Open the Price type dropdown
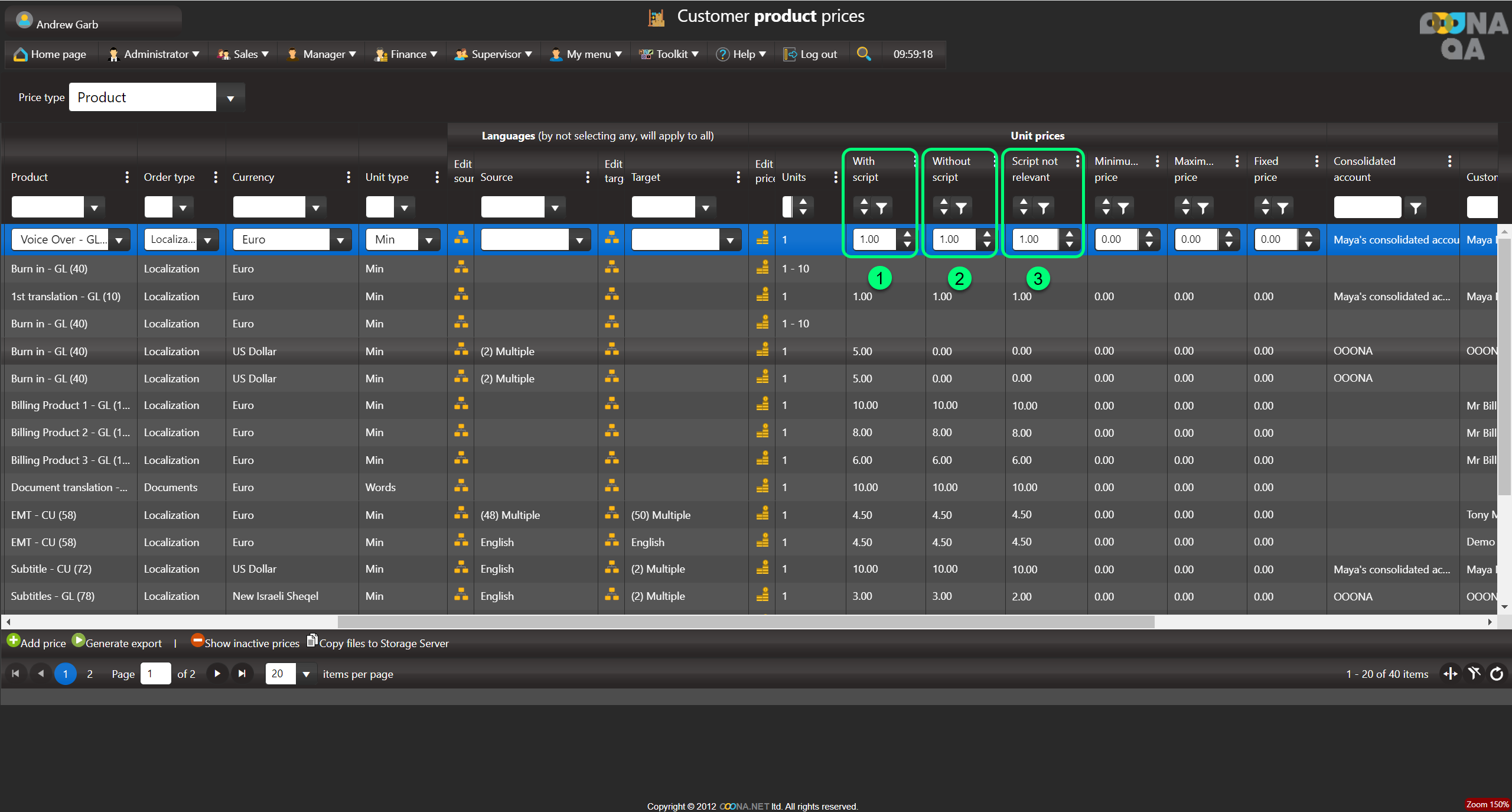Image resolution: width=1512 pixels, height=812 pixels. pos(230,98)
